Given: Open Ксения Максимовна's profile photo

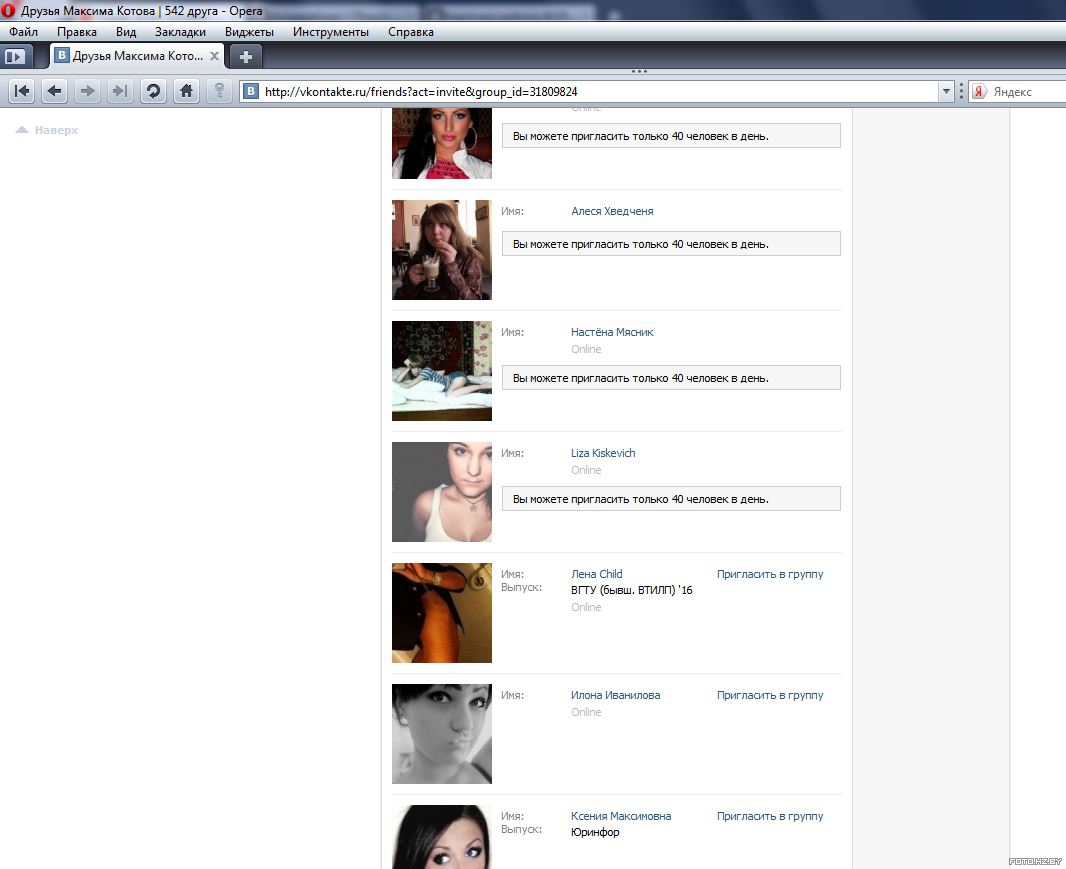Looking at the screenshot, I should coord(442,837).
